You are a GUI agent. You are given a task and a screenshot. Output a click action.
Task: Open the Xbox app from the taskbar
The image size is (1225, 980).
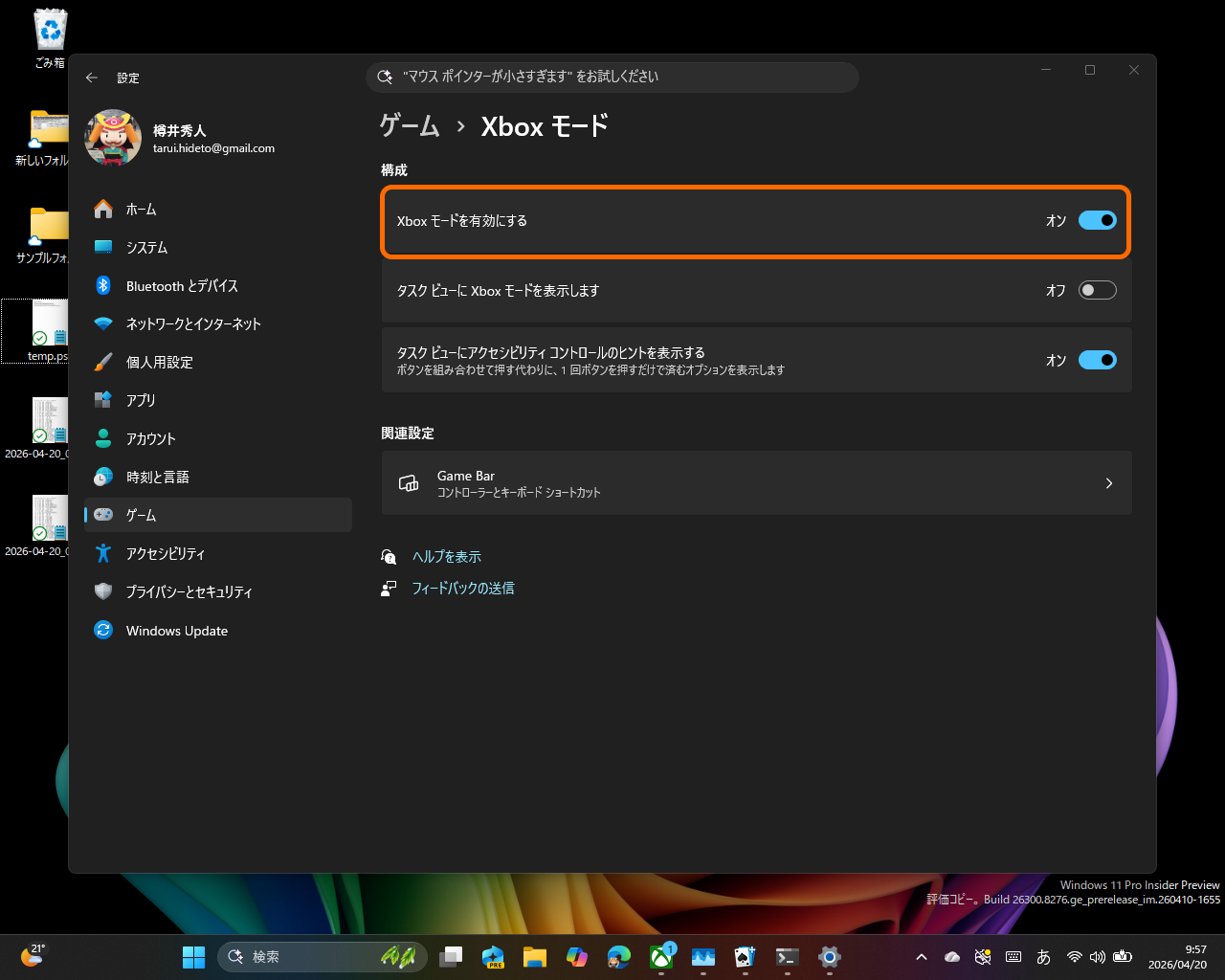(661, 956)
